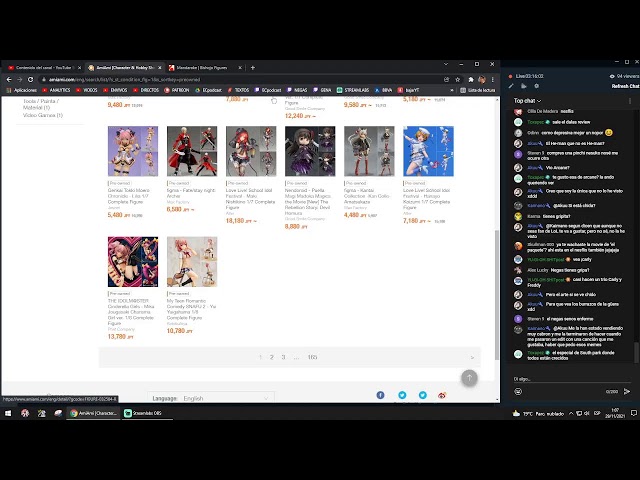The image size is (640, 480).
Task: Open chat options three-dot menu
Action: (x=630, y=100)
